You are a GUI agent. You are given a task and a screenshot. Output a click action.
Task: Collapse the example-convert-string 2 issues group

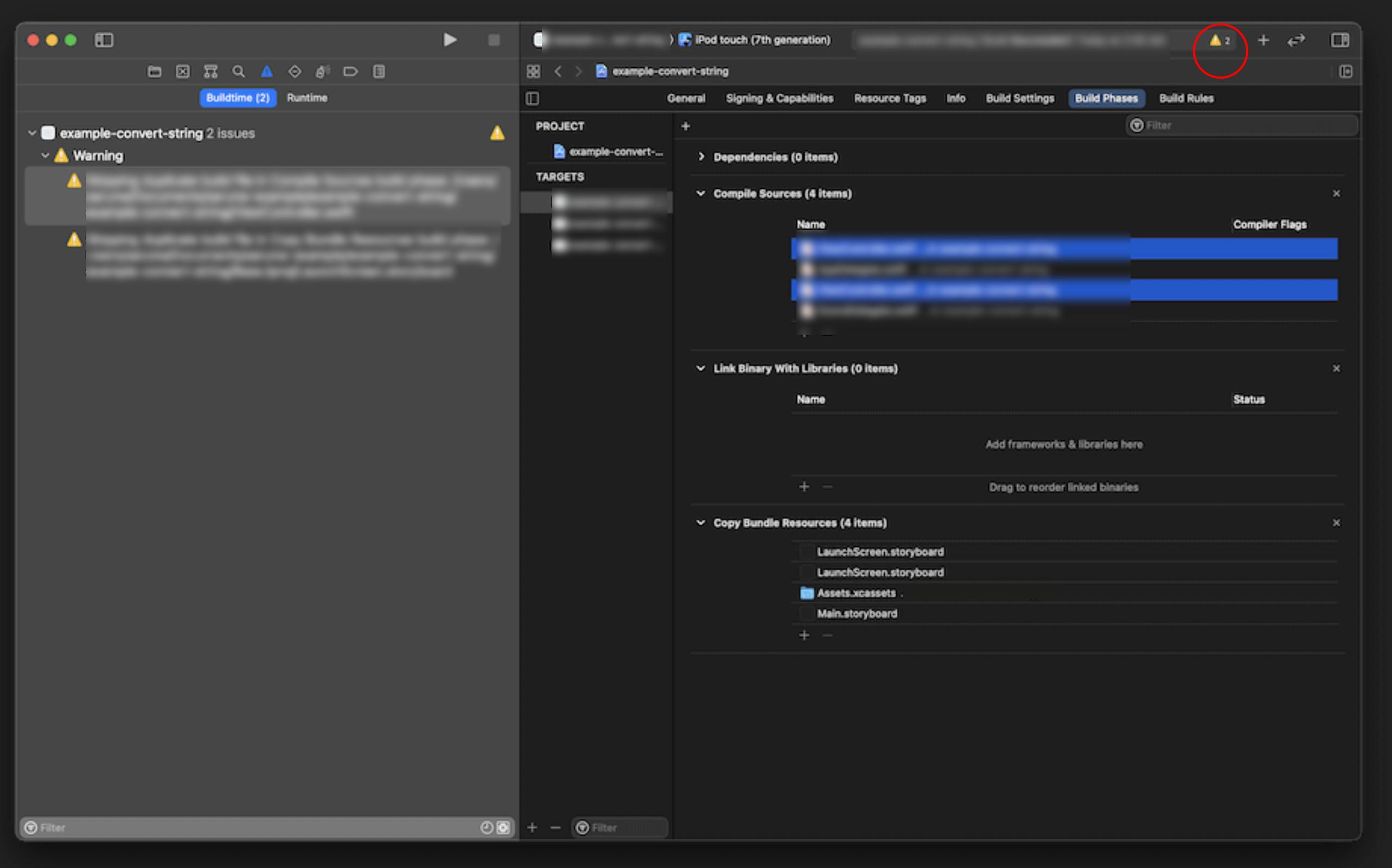tap(32, 133)
